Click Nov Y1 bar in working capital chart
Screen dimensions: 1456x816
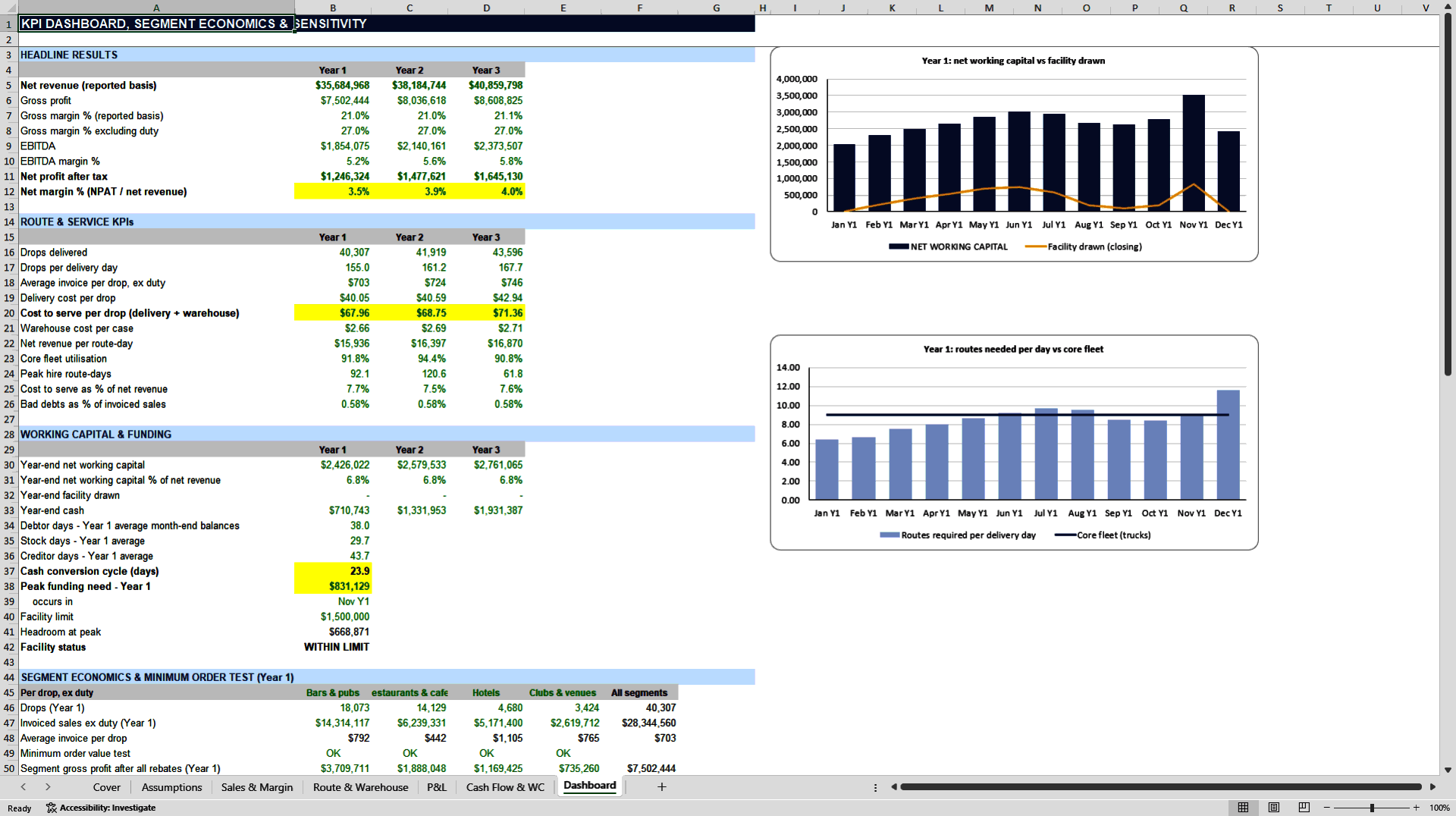pos(1194,152)
